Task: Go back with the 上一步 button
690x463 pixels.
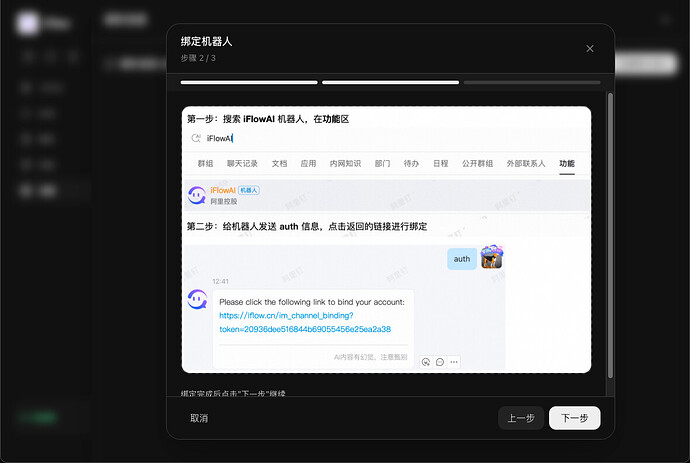Action: [521, 418]
